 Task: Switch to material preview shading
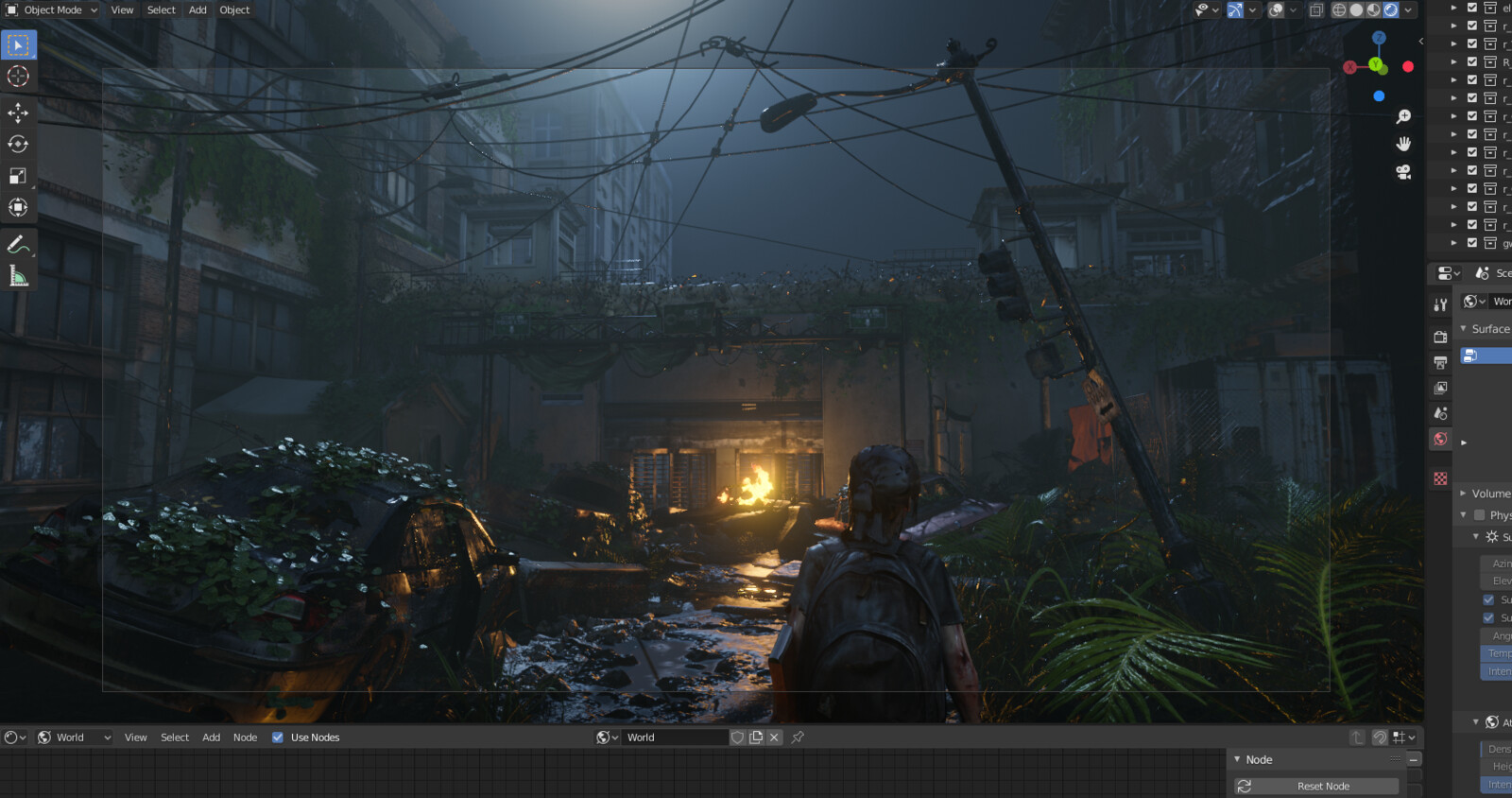click(1373, 10)
